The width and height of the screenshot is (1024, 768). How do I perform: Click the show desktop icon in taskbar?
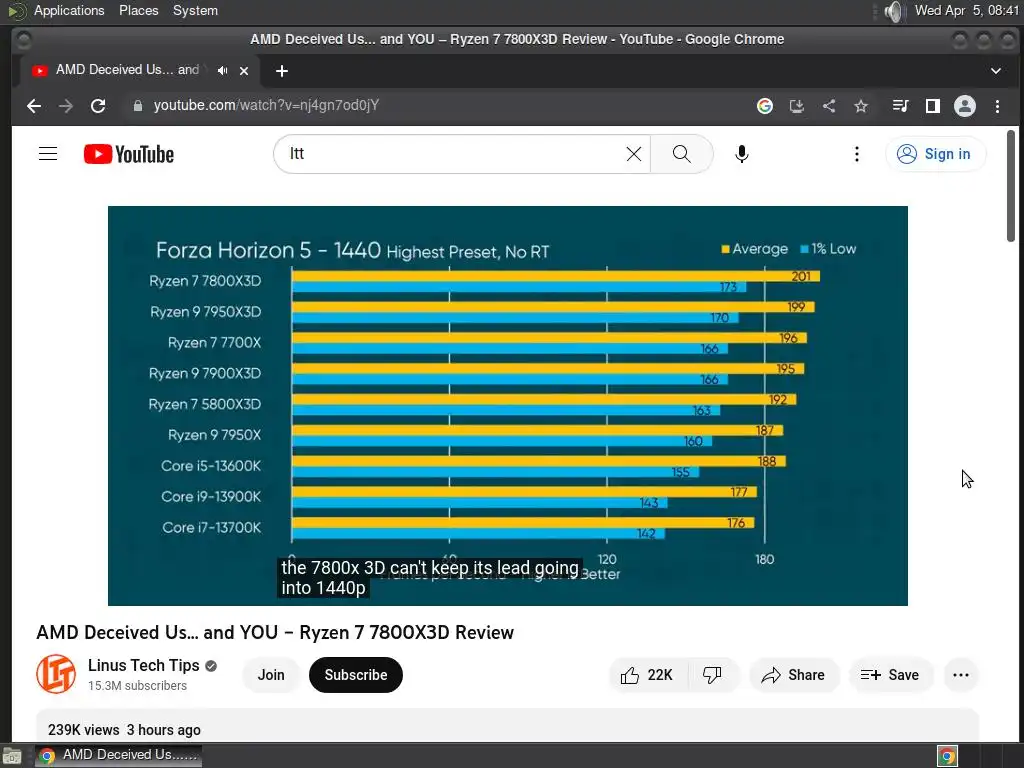(12, 756)
